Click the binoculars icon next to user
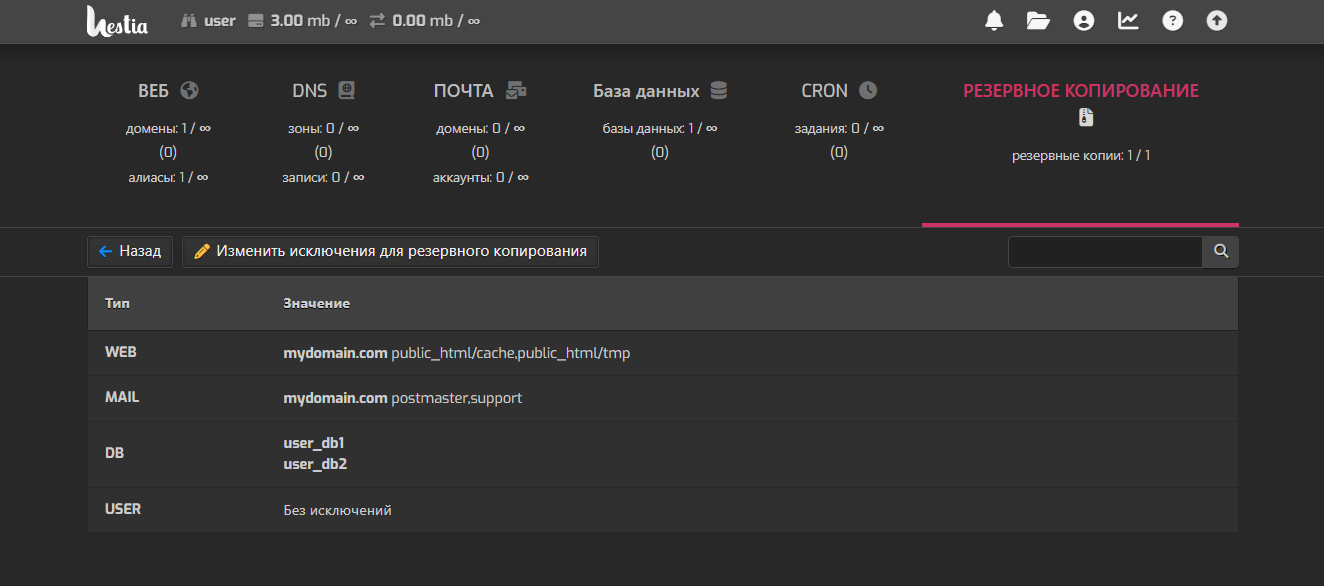The height and width of the screenshot is (586, 1324). pos(189,20)
